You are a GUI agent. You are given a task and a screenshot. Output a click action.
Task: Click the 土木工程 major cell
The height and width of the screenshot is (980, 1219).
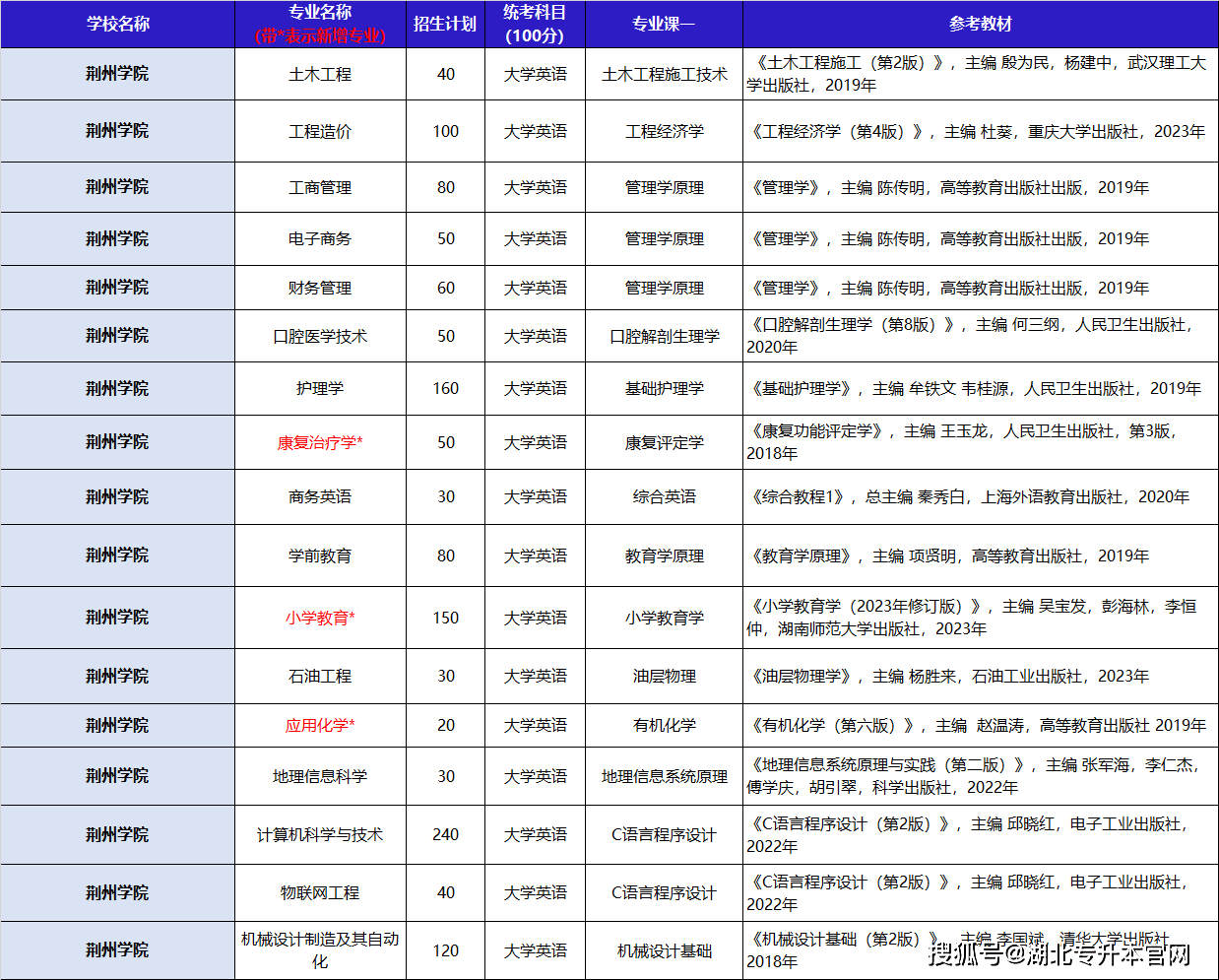(x=320, y=74)
